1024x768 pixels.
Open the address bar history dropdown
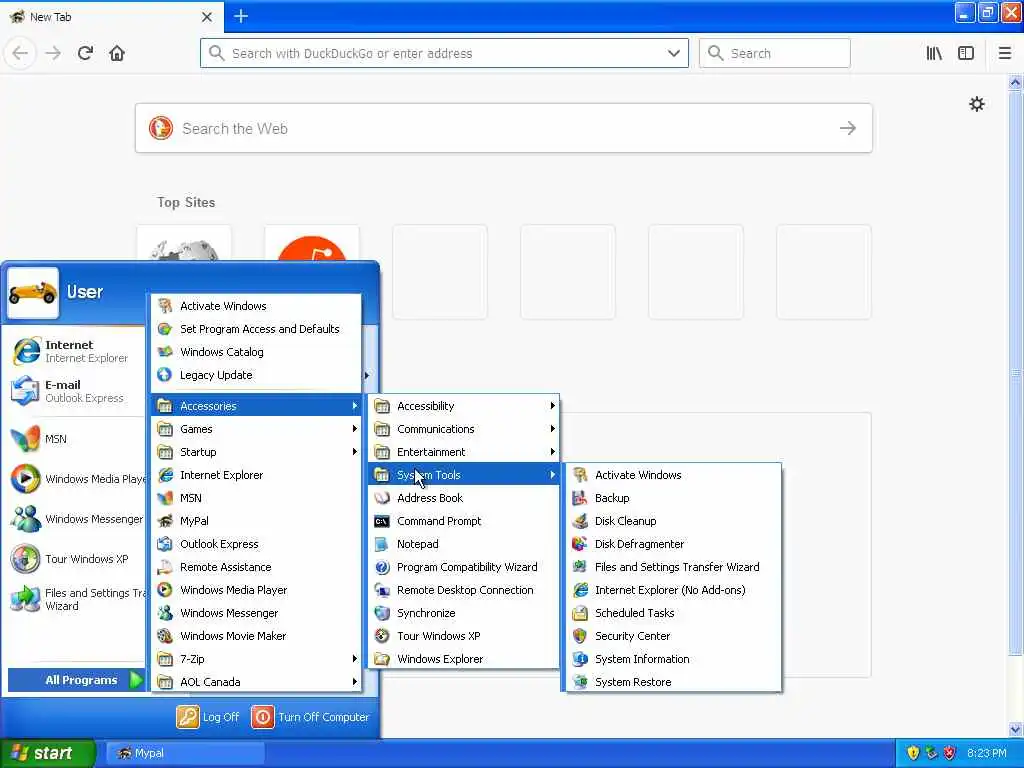click(673, 53)
